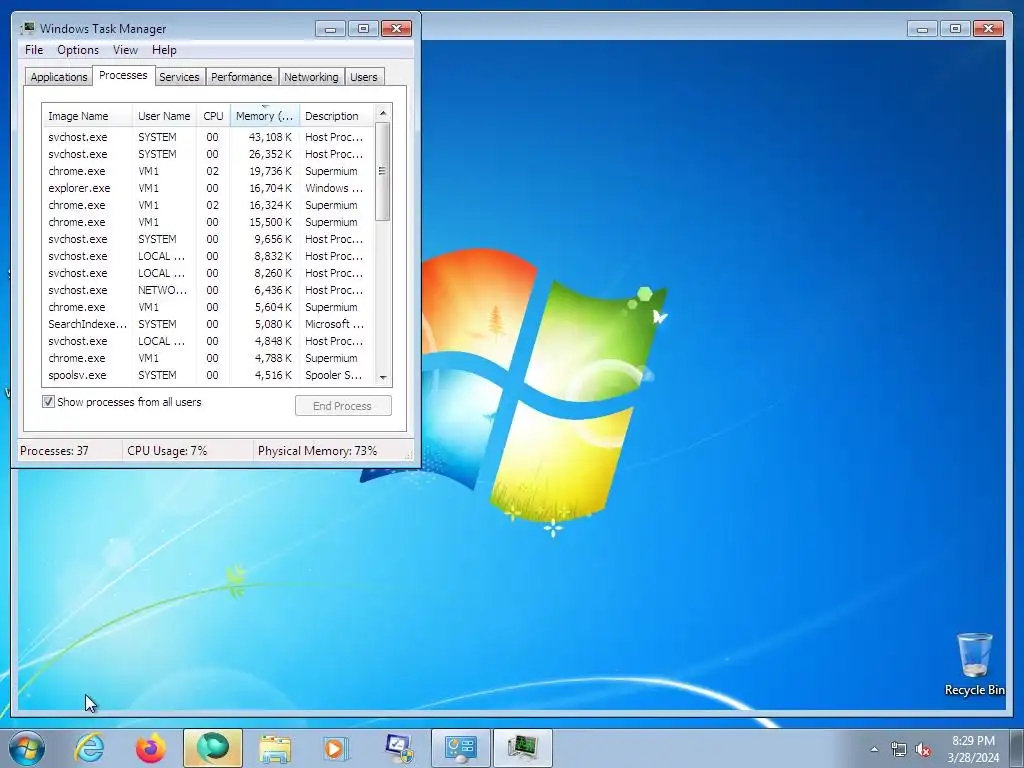Click the CPU Usage: 7% status entry
The height and width of the screenshot is (768, 1024).
187,451
